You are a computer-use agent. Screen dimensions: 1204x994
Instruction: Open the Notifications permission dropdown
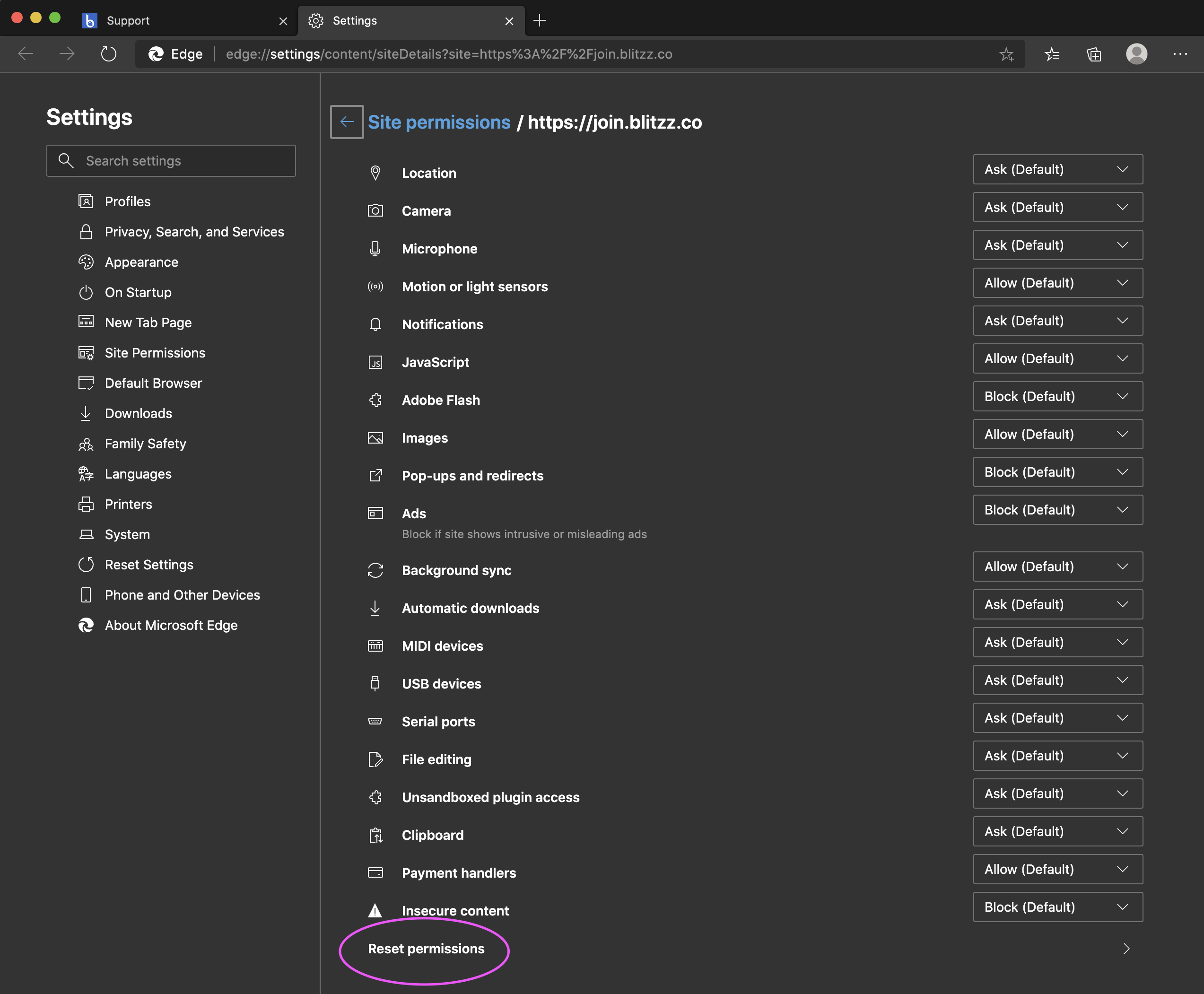[1057, 321]
